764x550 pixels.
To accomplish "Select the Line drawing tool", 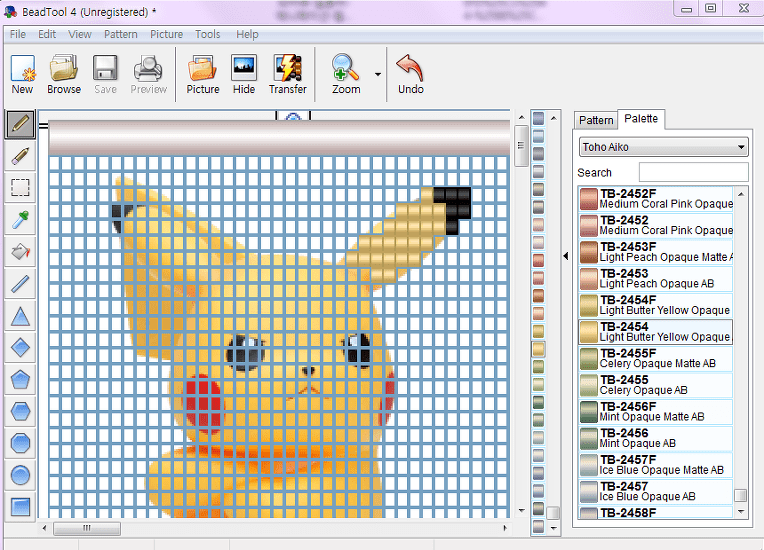I will coord(20,284).
